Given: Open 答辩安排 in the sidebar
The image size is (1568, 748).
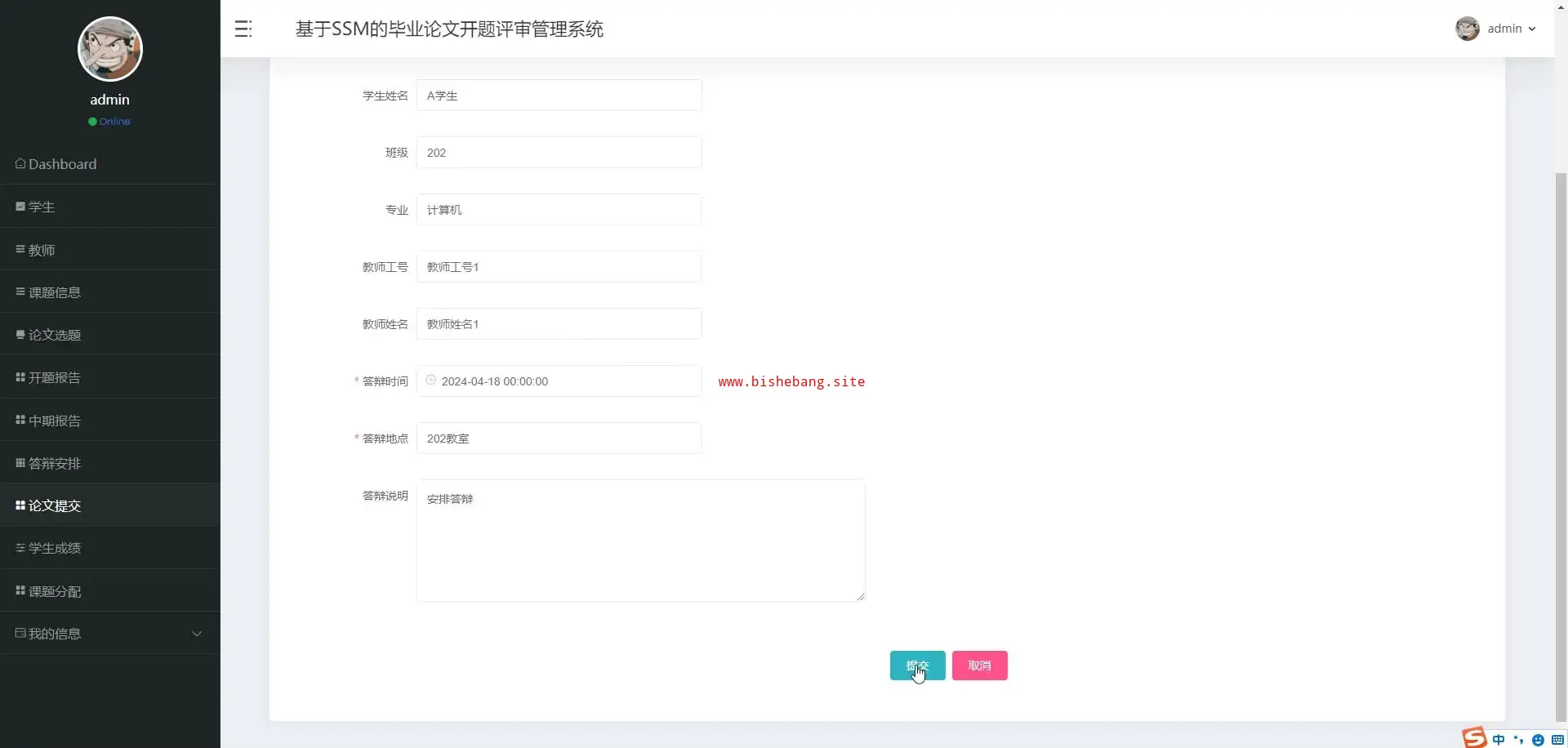Looking at the screenshot, I should pyautogui.click(x=110, y=463).
